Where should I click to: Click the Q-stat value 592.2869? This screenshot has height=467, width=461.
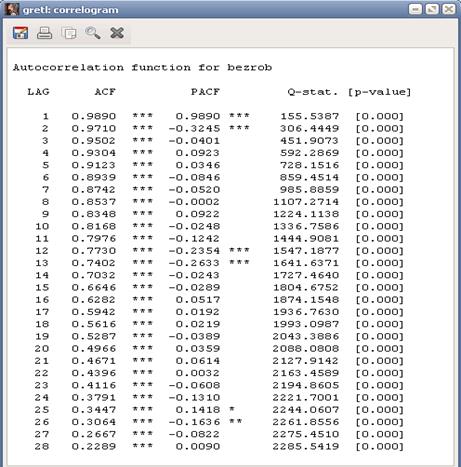coord(309,153)
